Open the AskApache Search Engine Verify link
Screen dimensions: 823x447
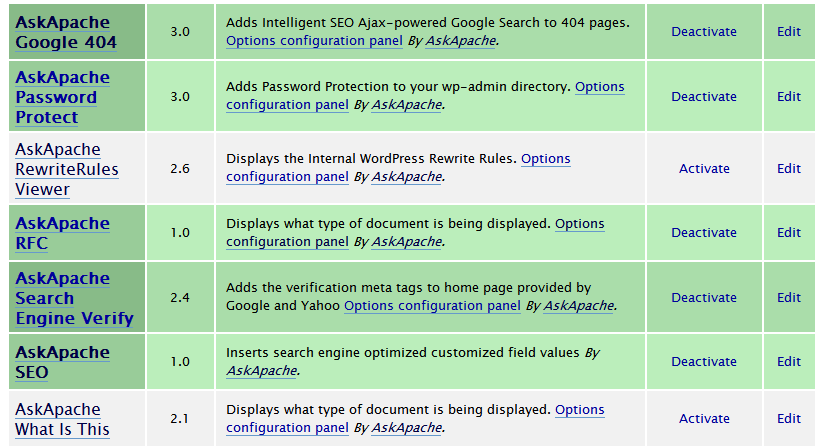pyautogui.click(x=75, y=298)
